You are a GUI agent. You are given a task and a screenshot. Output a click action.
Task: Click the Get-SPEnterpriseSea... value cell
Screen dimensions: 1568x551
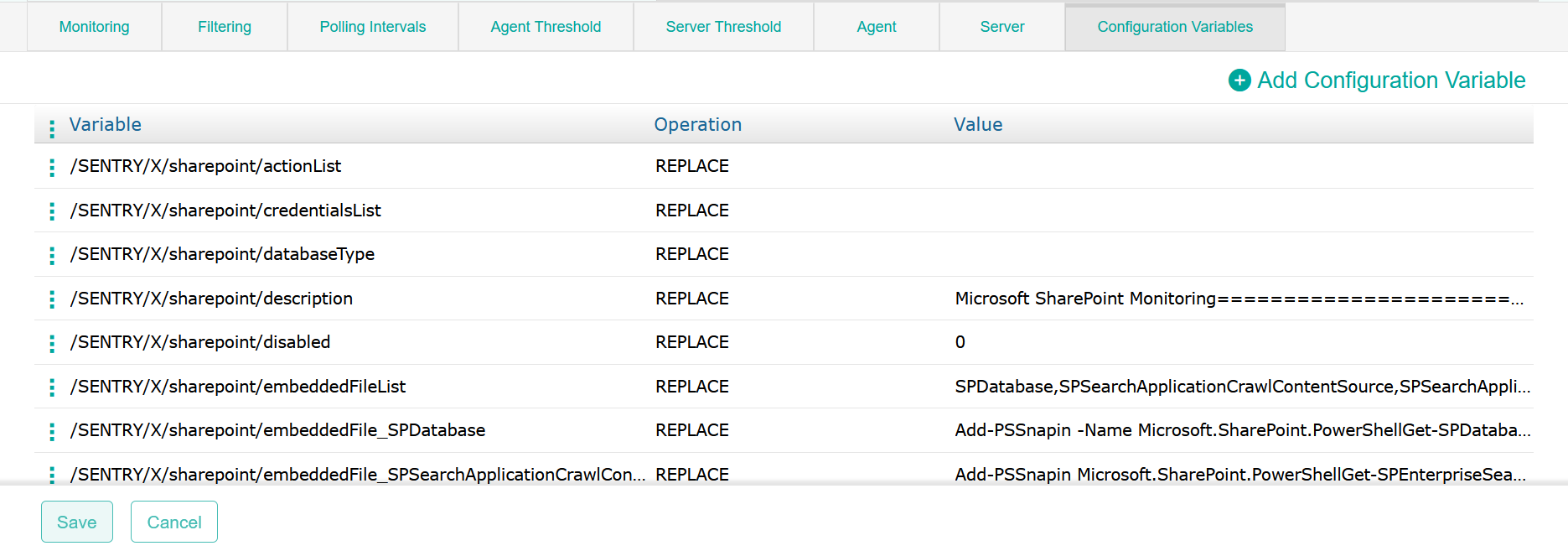pyautogui.click(x=1240, y=475)
